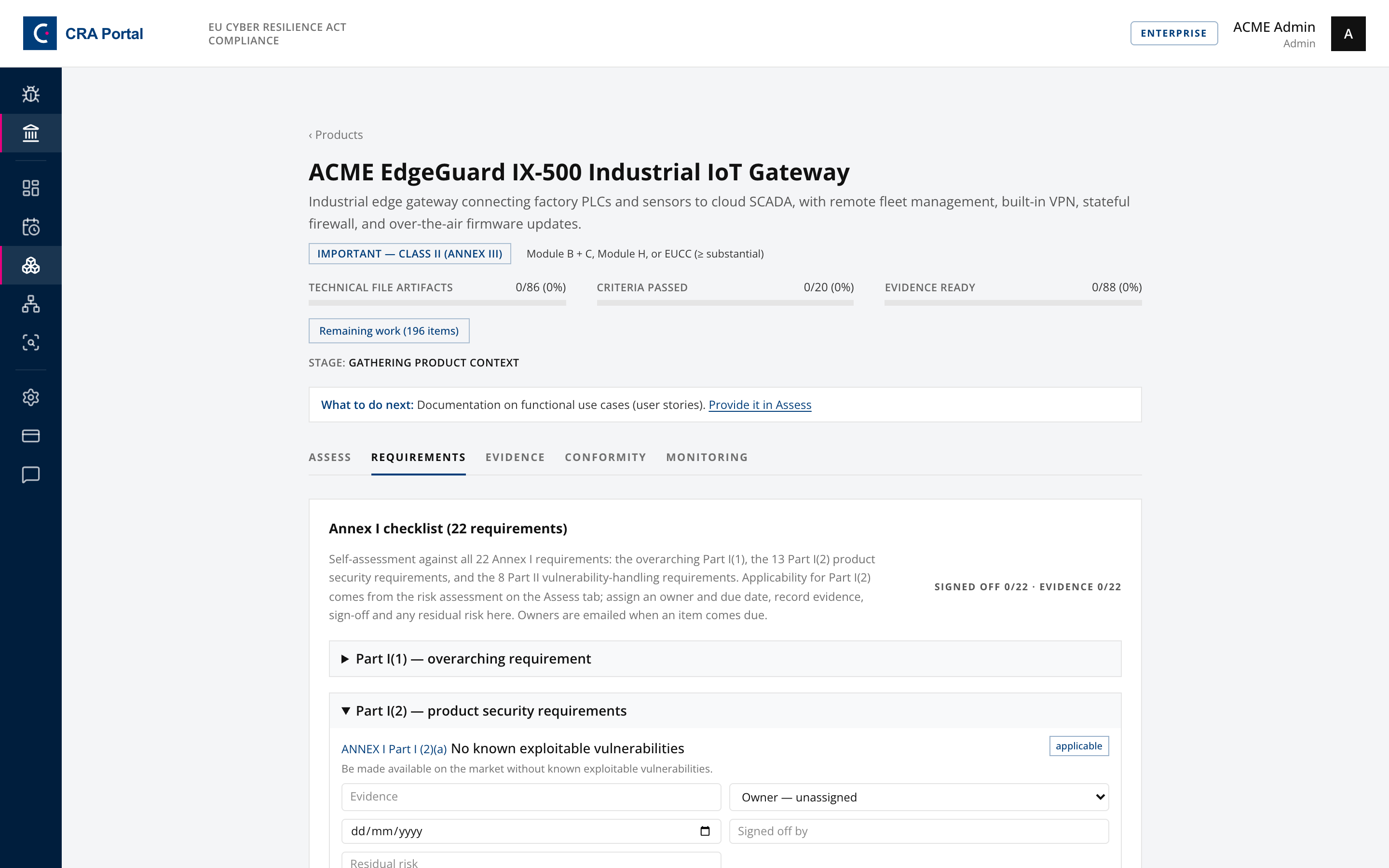Collapse Part I(2) product security requirements
Image resolution: width=1389 pixels, height=868 pixels.
pyautogui.click(x=724, y=711)
